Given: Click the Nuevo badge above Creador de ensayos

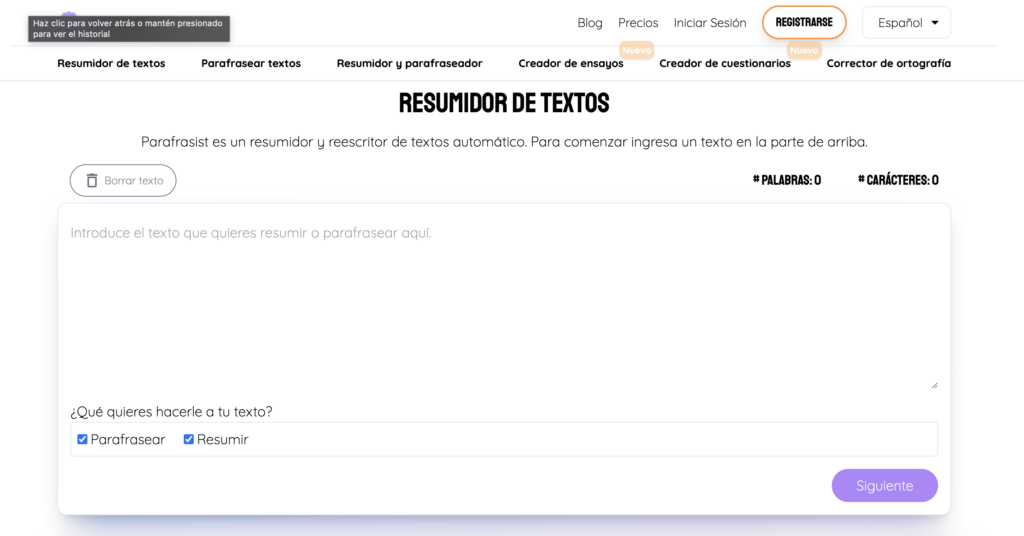Looking at the screenshot, I should (x=636, y=50).
